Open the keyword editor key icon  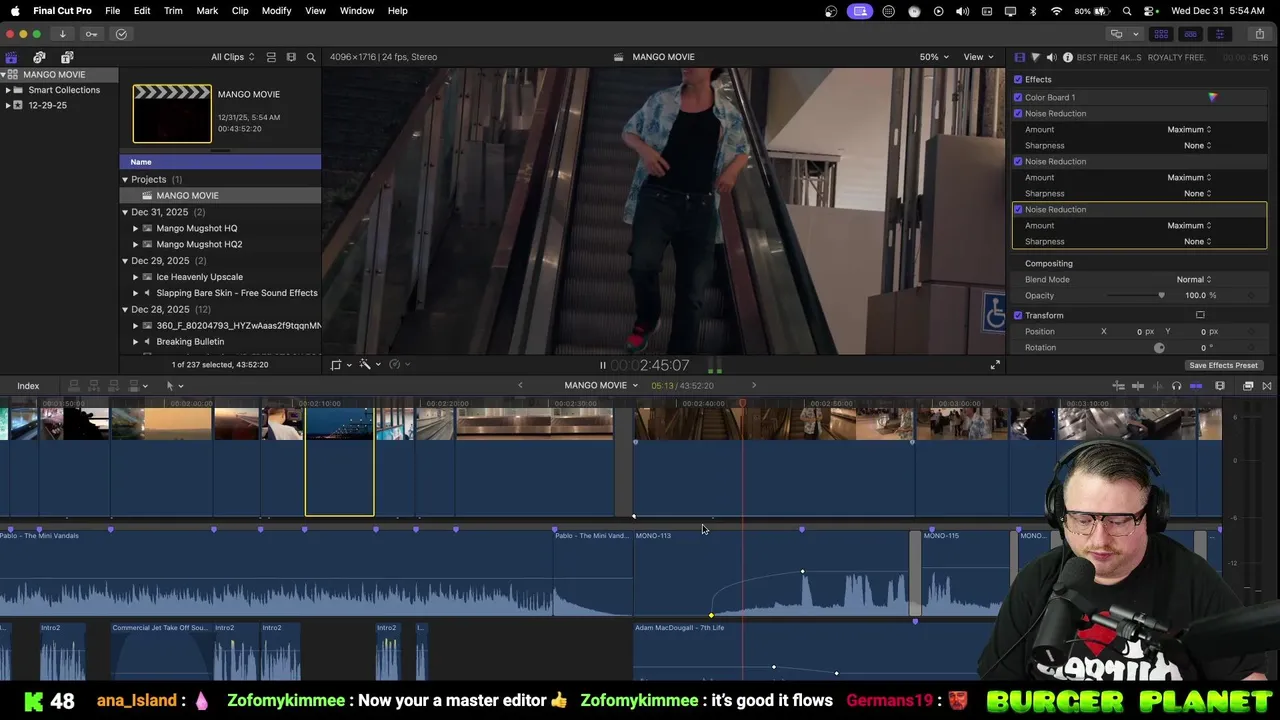pos(92,34)
